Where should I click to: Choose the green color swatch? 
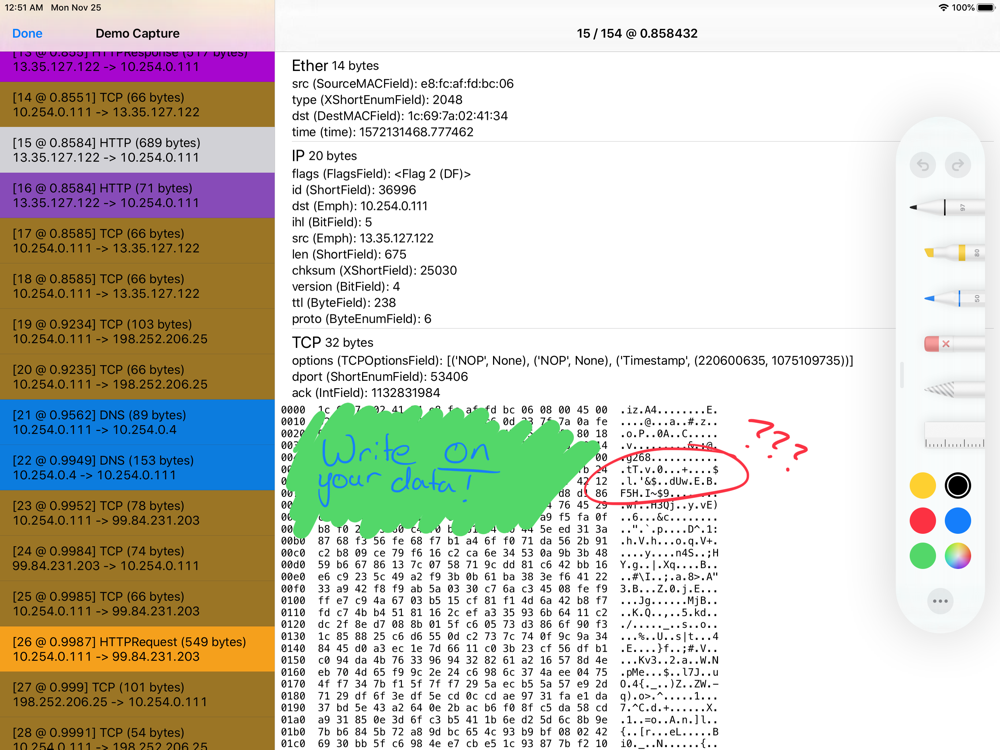pyautogui.click(x=922, y=555)
